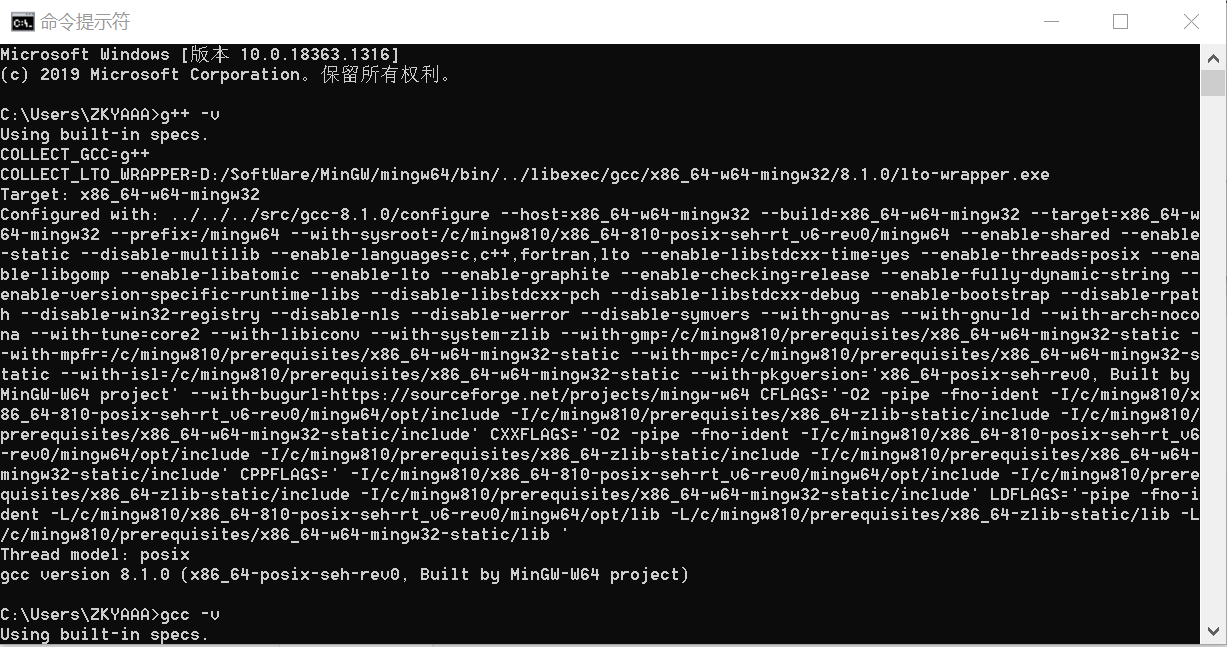
Task: Click the vertical scrollbar thumb
Action: click(x=1213, y=82)
